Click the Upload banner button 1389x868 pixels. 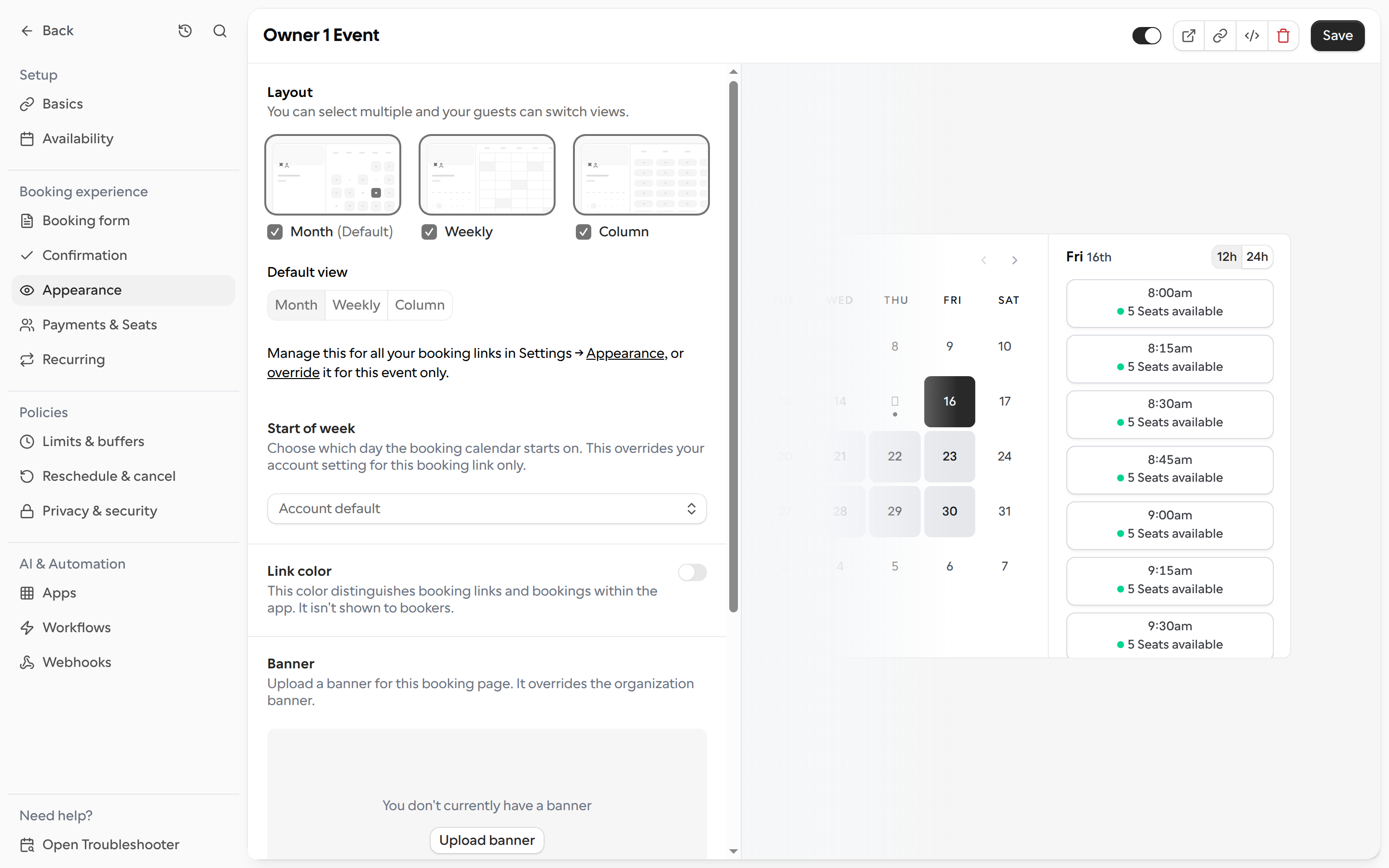(x=487, y=841)
